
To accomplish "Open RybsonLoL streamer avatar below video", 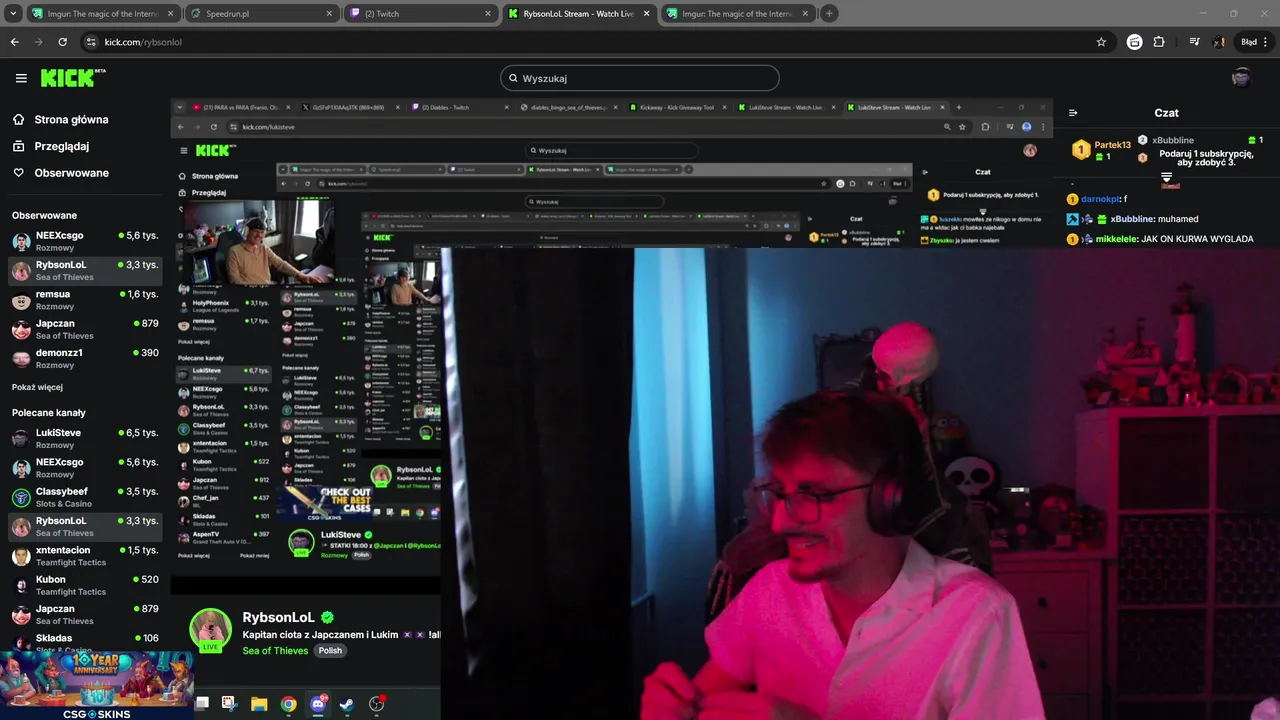I will pos(211,629).
